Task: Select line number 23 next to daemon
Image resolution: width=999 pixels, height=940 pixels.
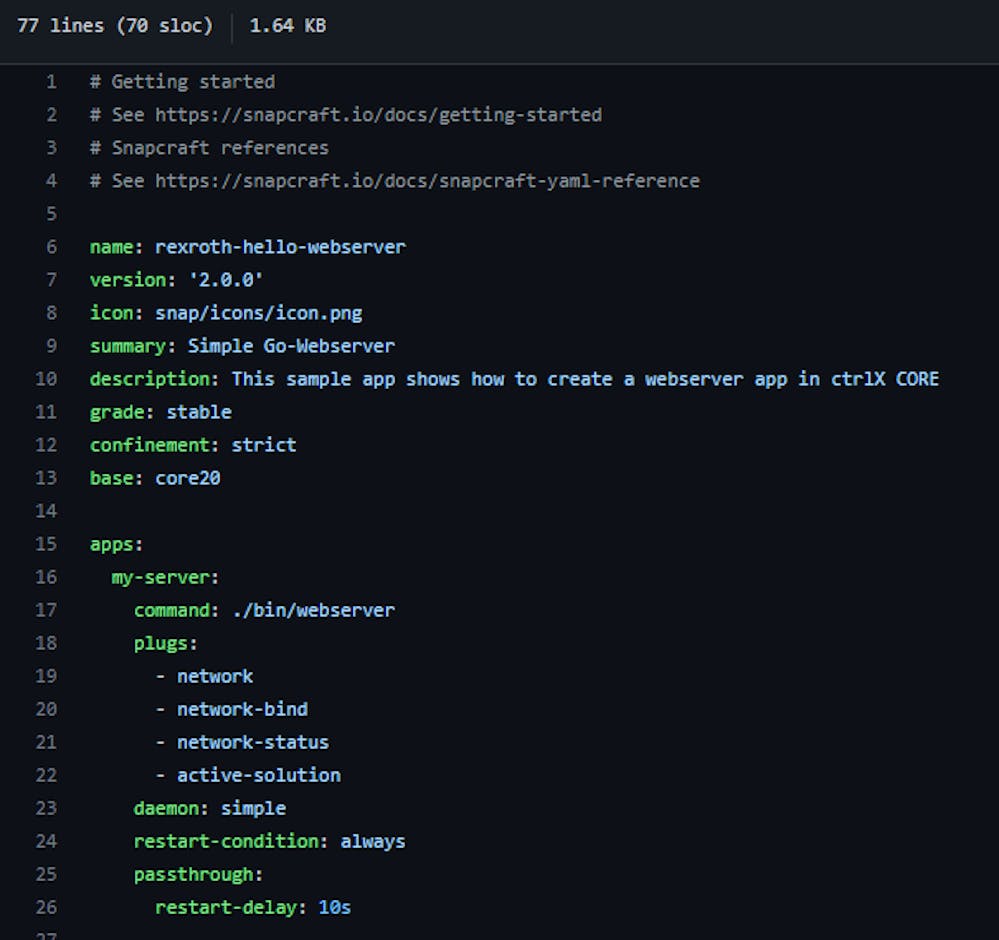Action: (46, 808)
